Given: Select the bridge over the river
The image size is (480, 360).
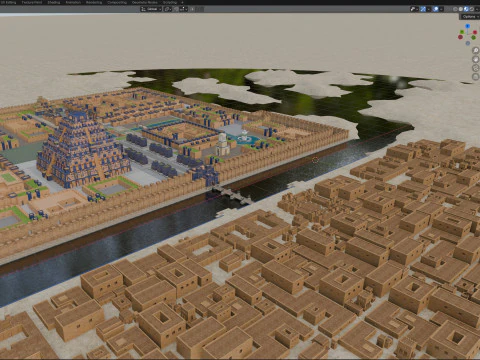Looking at the screenshot, I should (232, 195).
